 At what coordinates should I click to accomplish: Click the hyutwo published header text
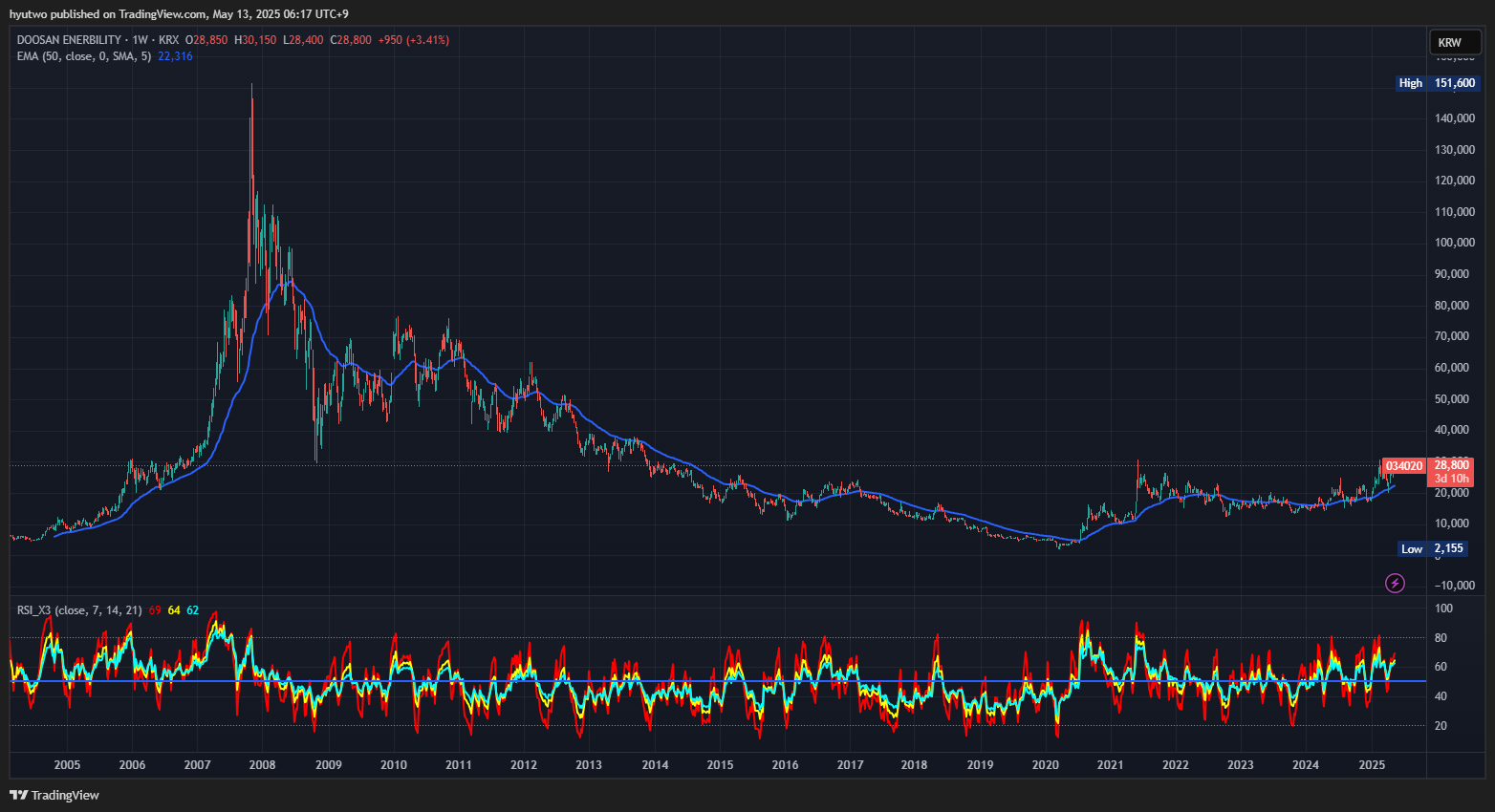coord(179,14)
